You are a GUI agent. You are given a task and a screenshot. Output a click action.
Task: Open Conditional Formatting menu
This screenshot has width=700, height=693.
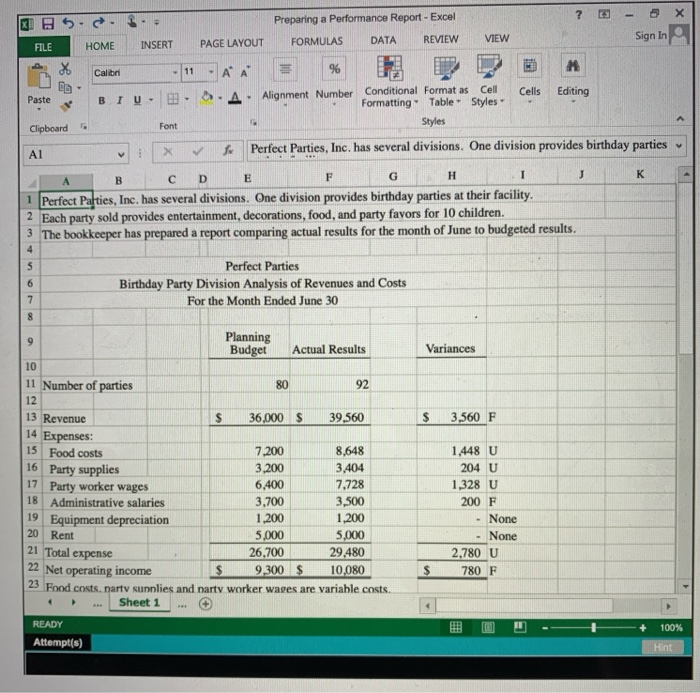(x=390, y=81)
